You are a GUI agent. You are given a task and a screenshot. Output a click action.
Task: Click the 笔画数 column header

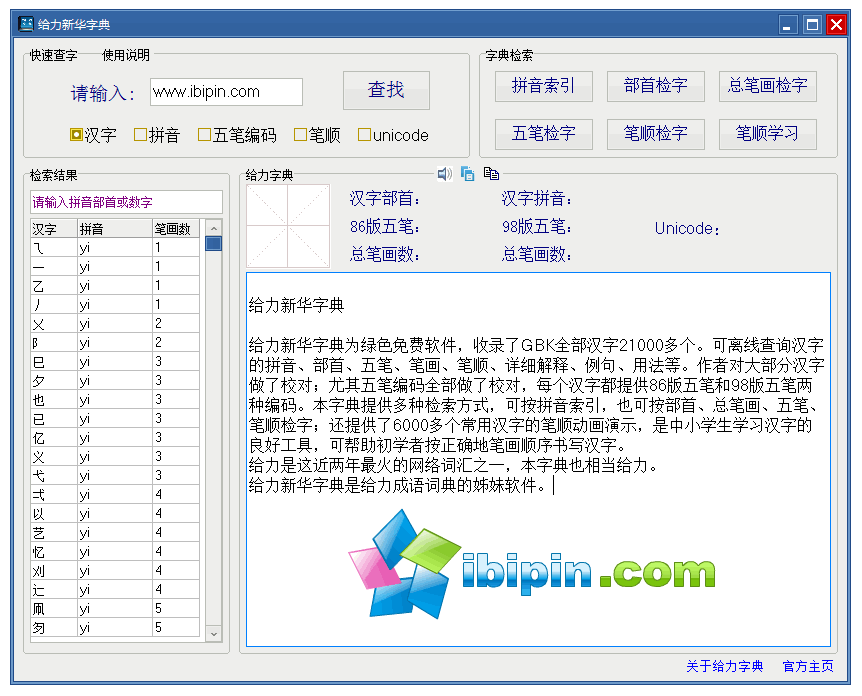(175, 228)
